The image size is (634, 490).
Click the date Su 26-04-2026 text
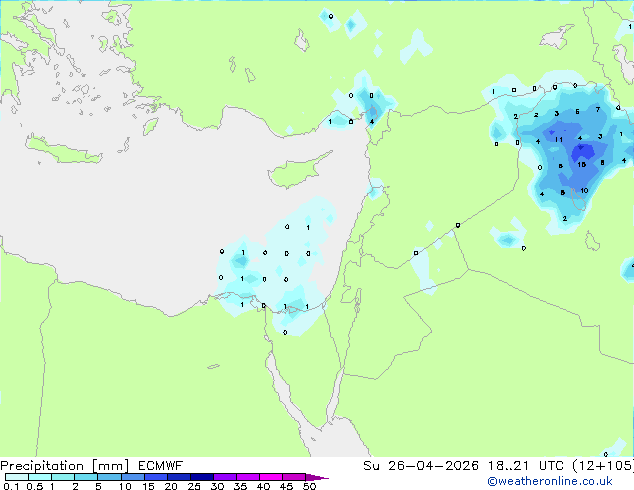(421, 466)
